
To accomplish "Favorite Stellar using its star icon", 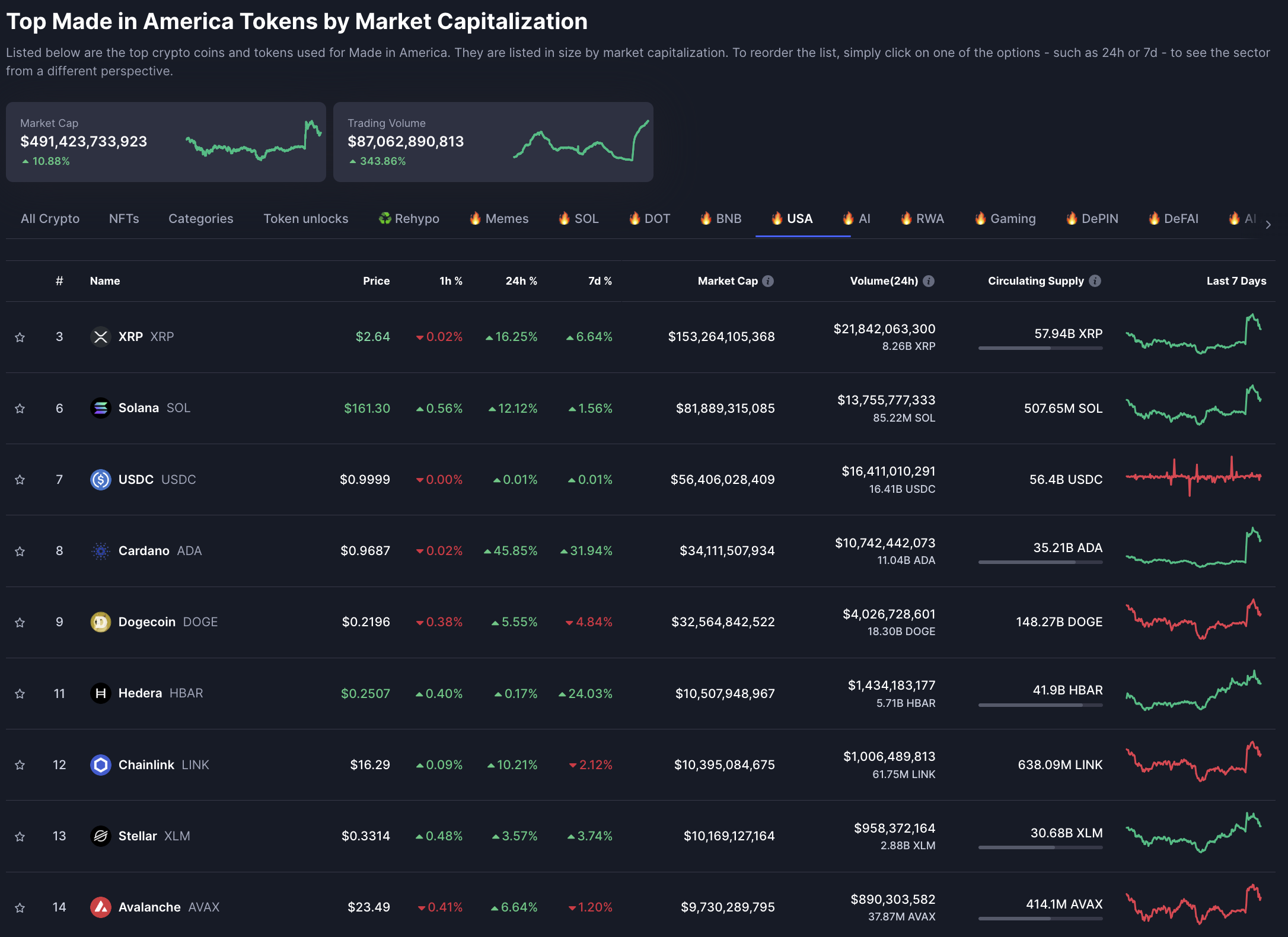I will coord(20,837).
